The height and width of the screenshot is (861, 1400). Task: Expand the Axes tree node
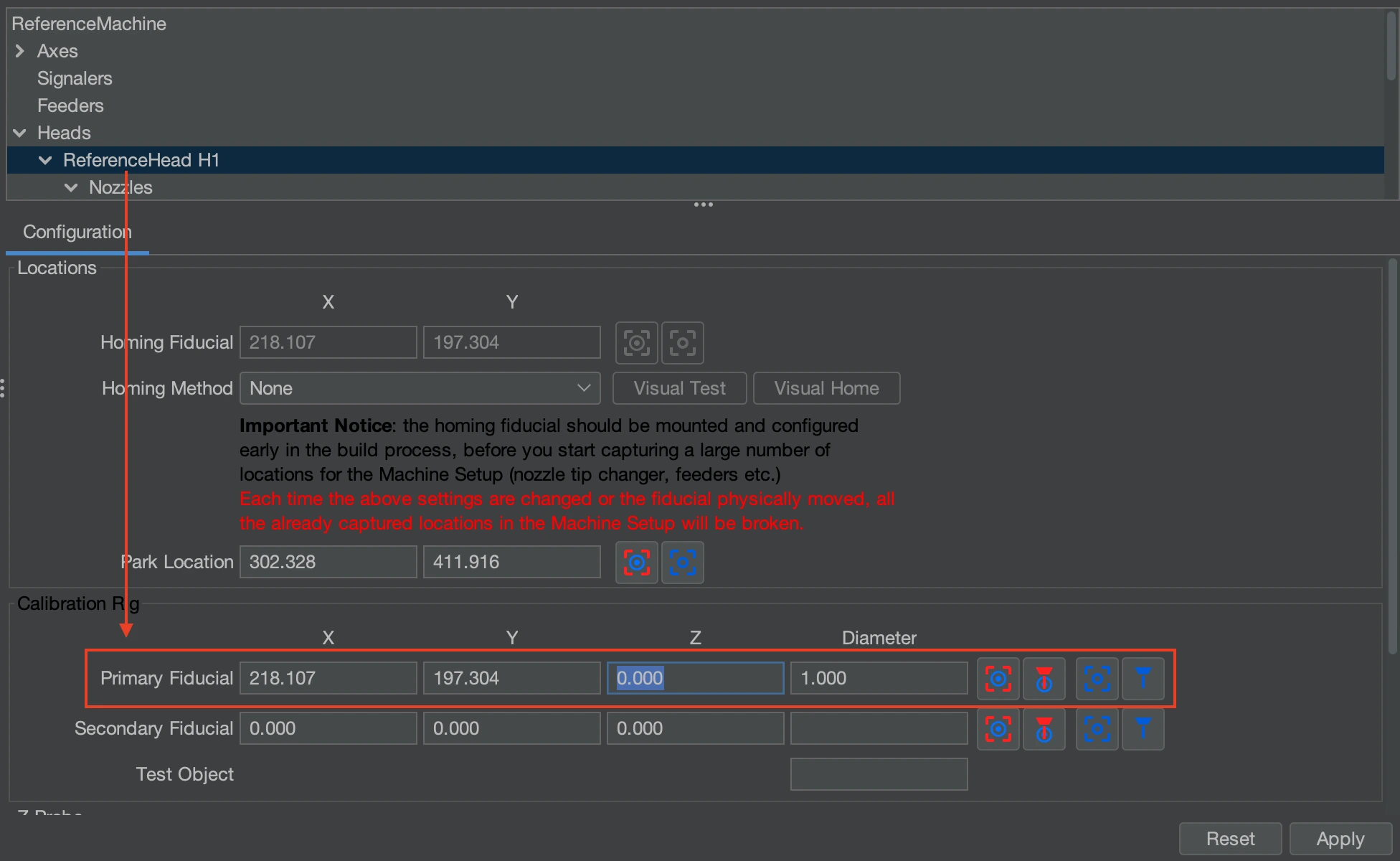coord(20,51)
